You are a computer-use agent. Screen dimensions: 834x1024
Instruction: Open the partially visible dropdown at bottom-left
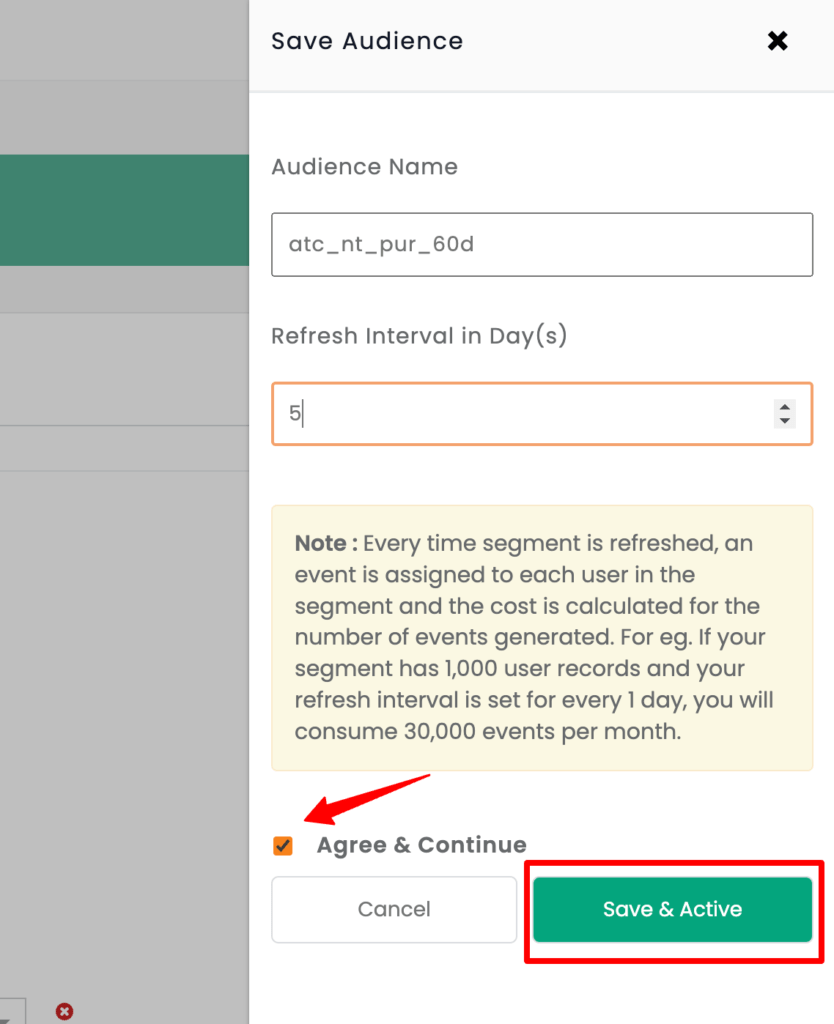[x=12, y=1011]
